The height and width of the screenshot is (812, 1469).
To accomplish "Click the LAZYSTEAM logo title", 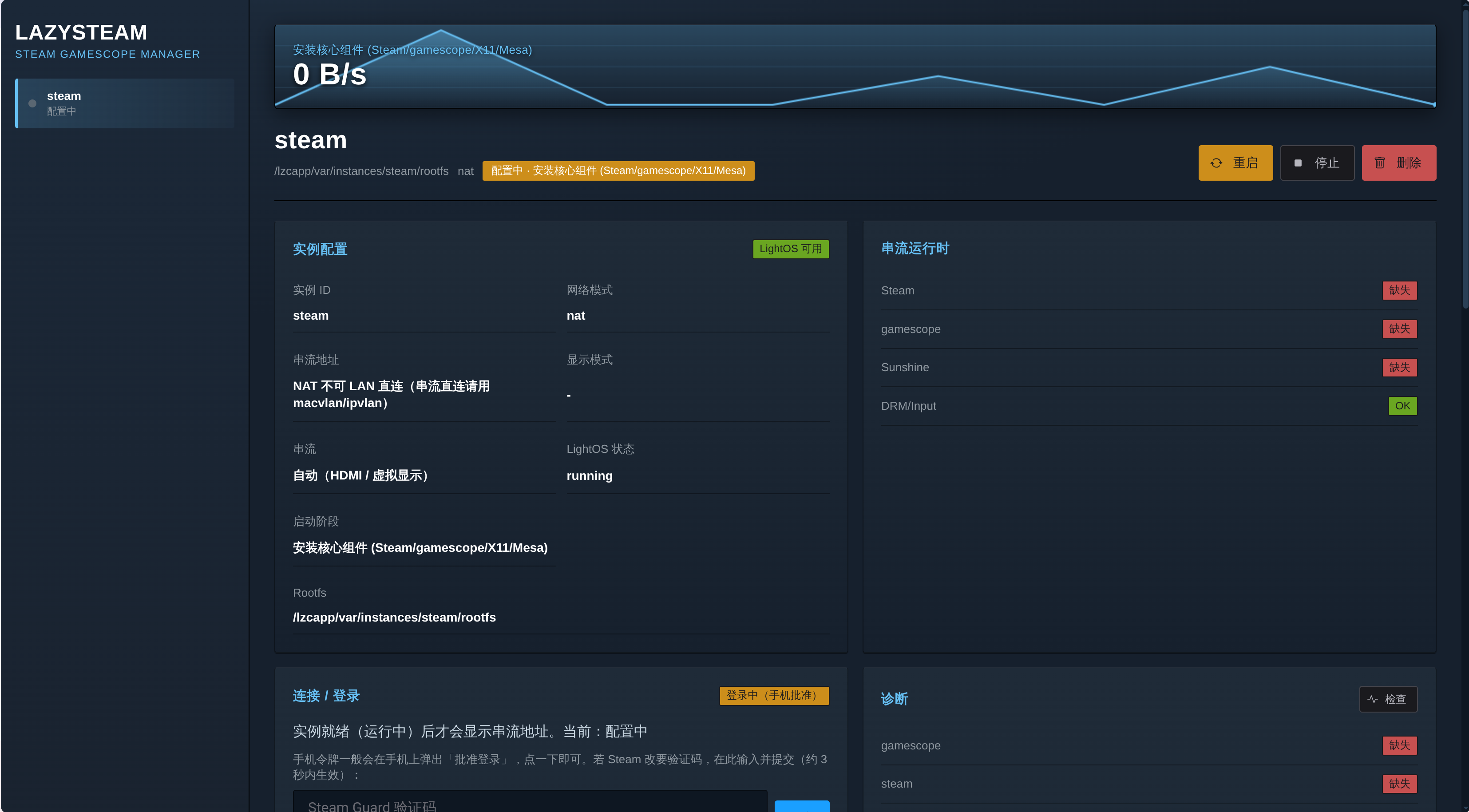I will click(81, 32).
